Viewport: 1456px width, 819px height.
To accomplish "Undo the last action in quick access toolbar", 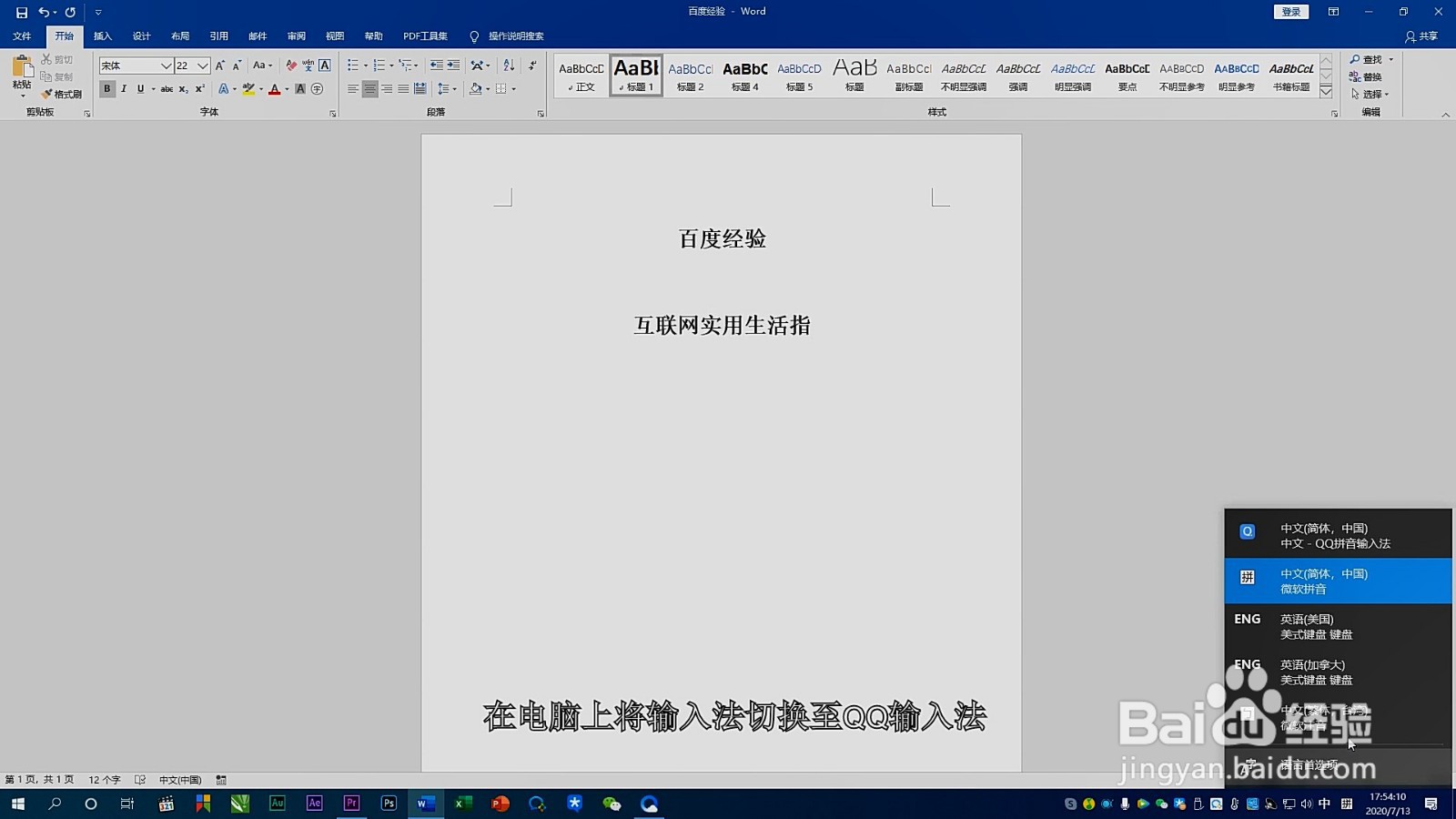I will (x=43, y=12).
